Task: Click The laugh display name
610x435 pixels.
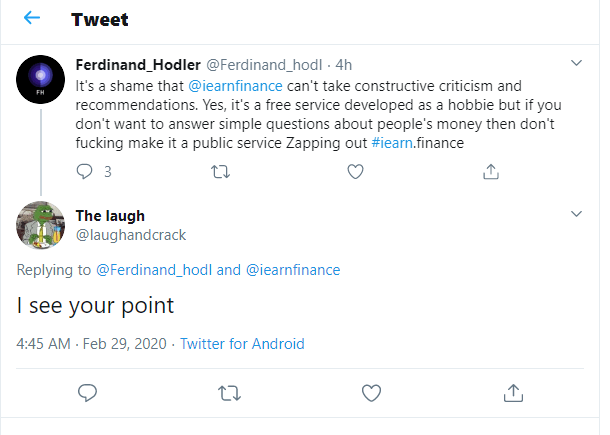Action: pyautogui.click(x=109, y=215)
